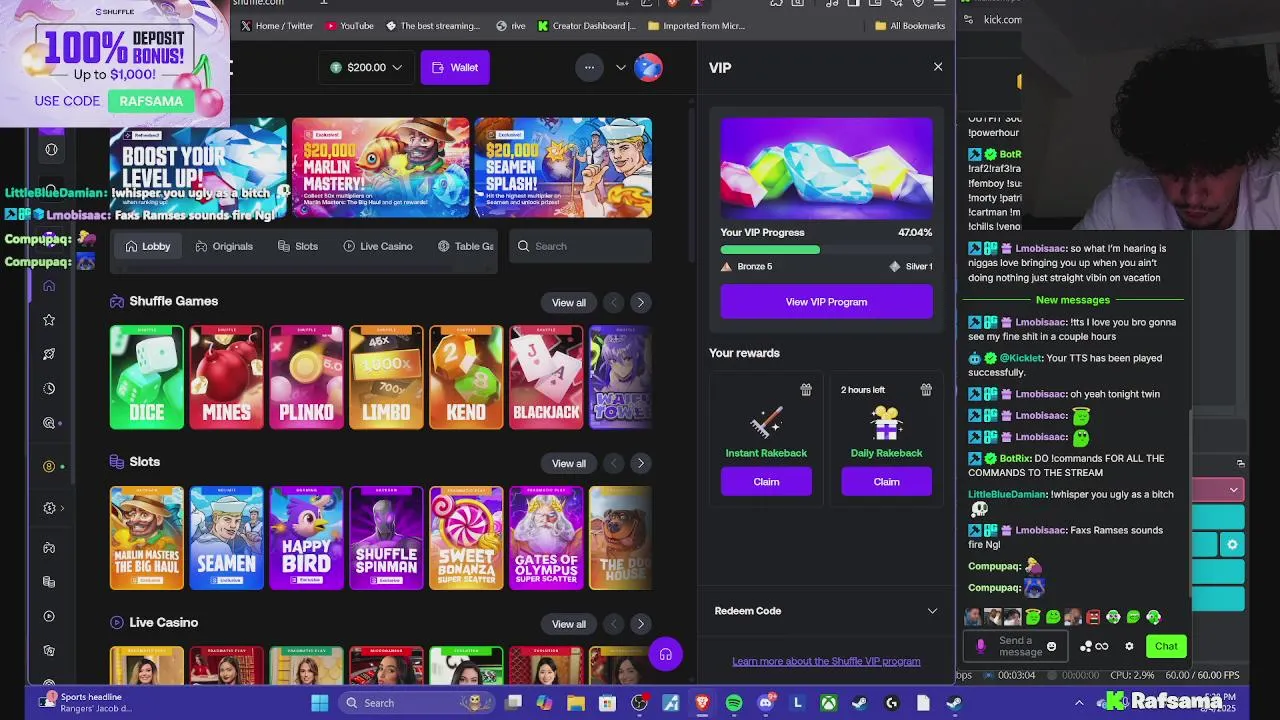Open the Boost Your Level Up banner
The height and width of the screenshot is (720, 1280).
click(x=198, y=168)
